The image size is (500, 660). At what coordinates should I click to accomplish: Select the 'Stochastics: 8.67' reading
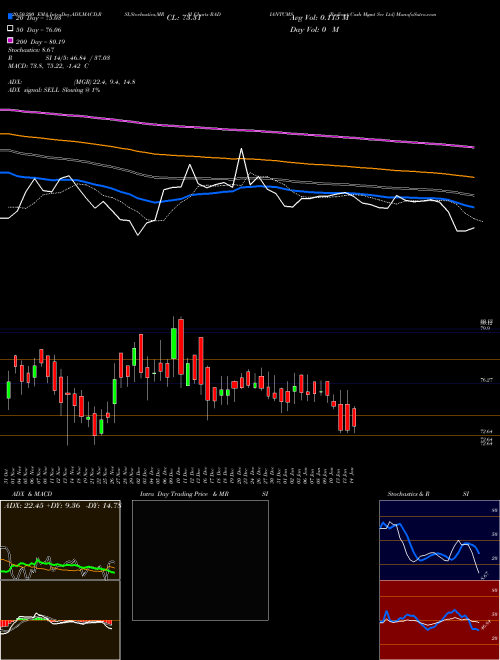(x=29, y=50)
